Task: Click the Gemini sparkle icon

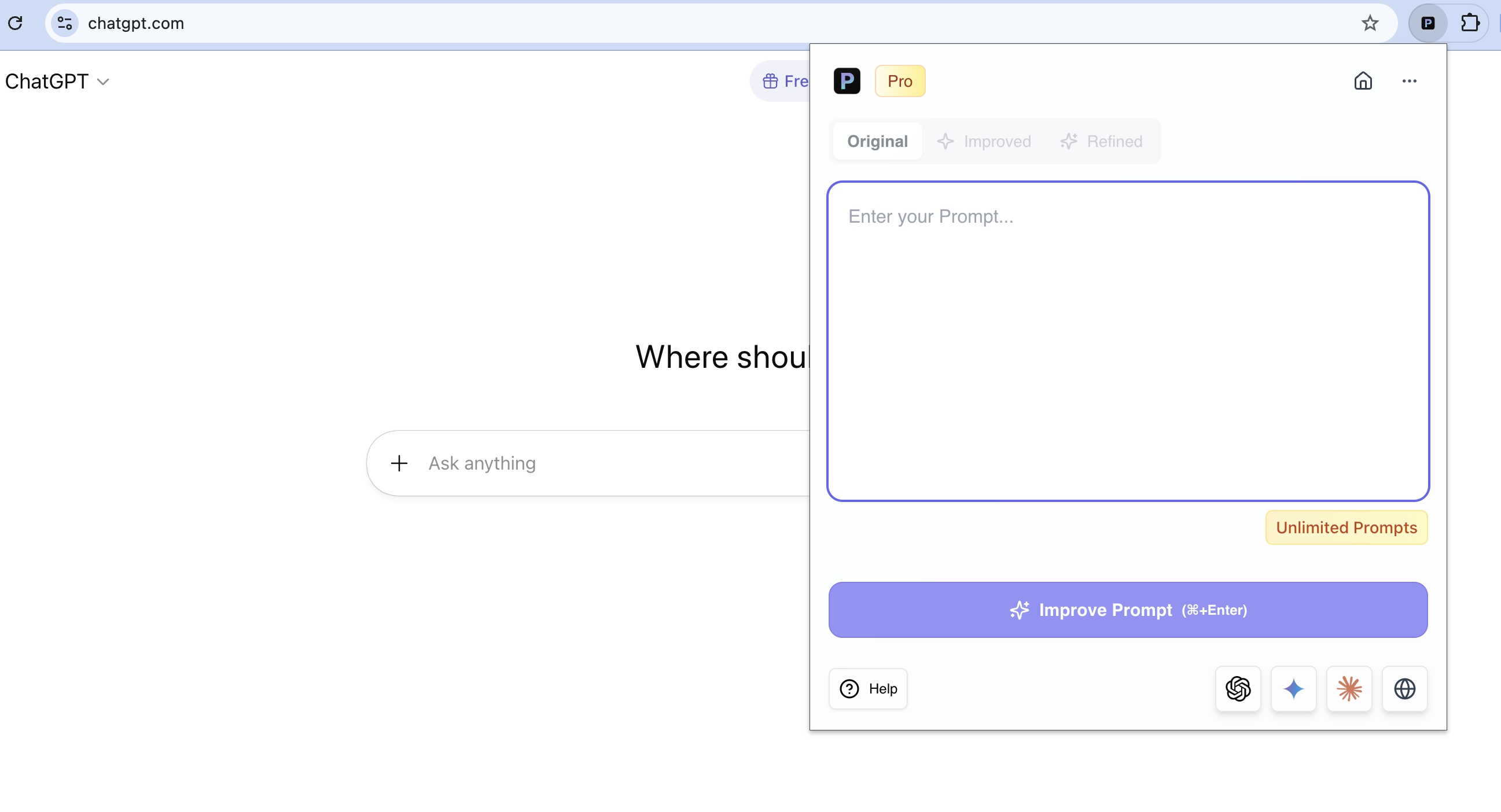Action: [x=1293, y=688]
